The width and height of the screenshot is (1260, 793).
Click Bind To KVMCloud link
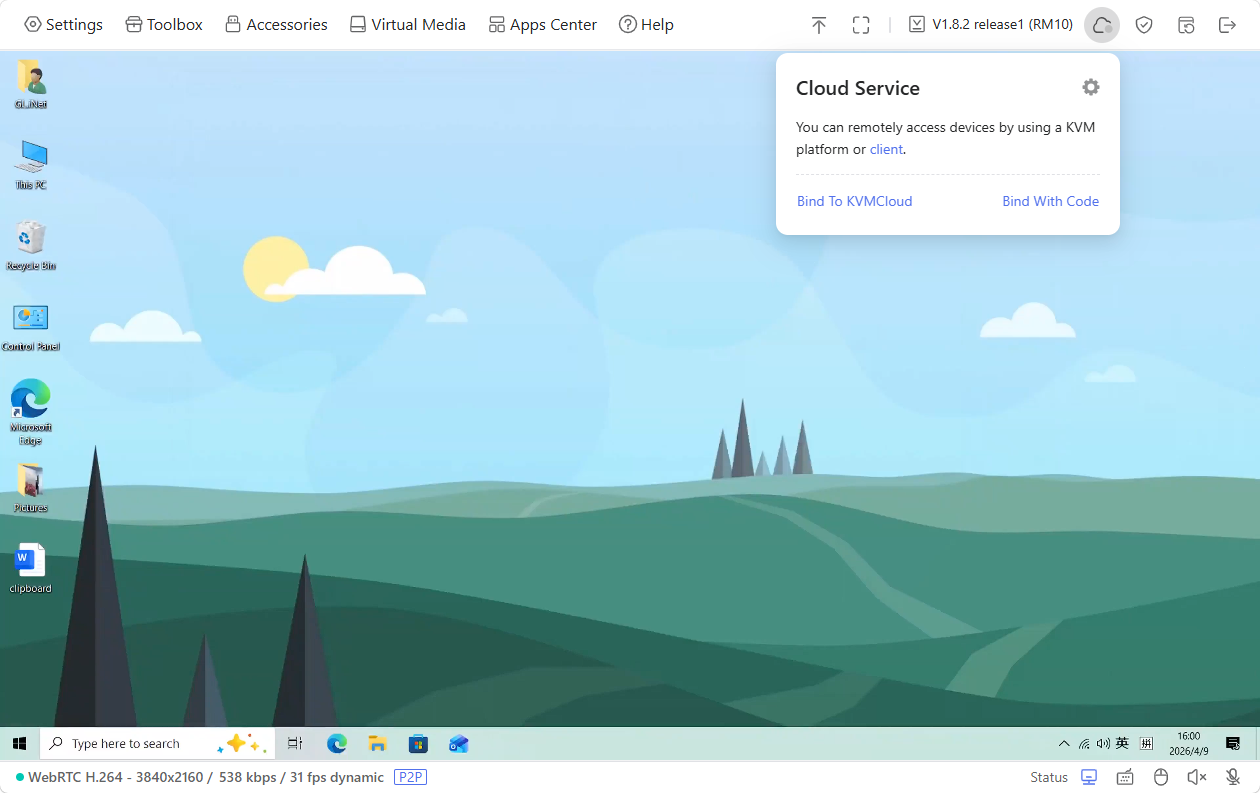click(854, 201)
